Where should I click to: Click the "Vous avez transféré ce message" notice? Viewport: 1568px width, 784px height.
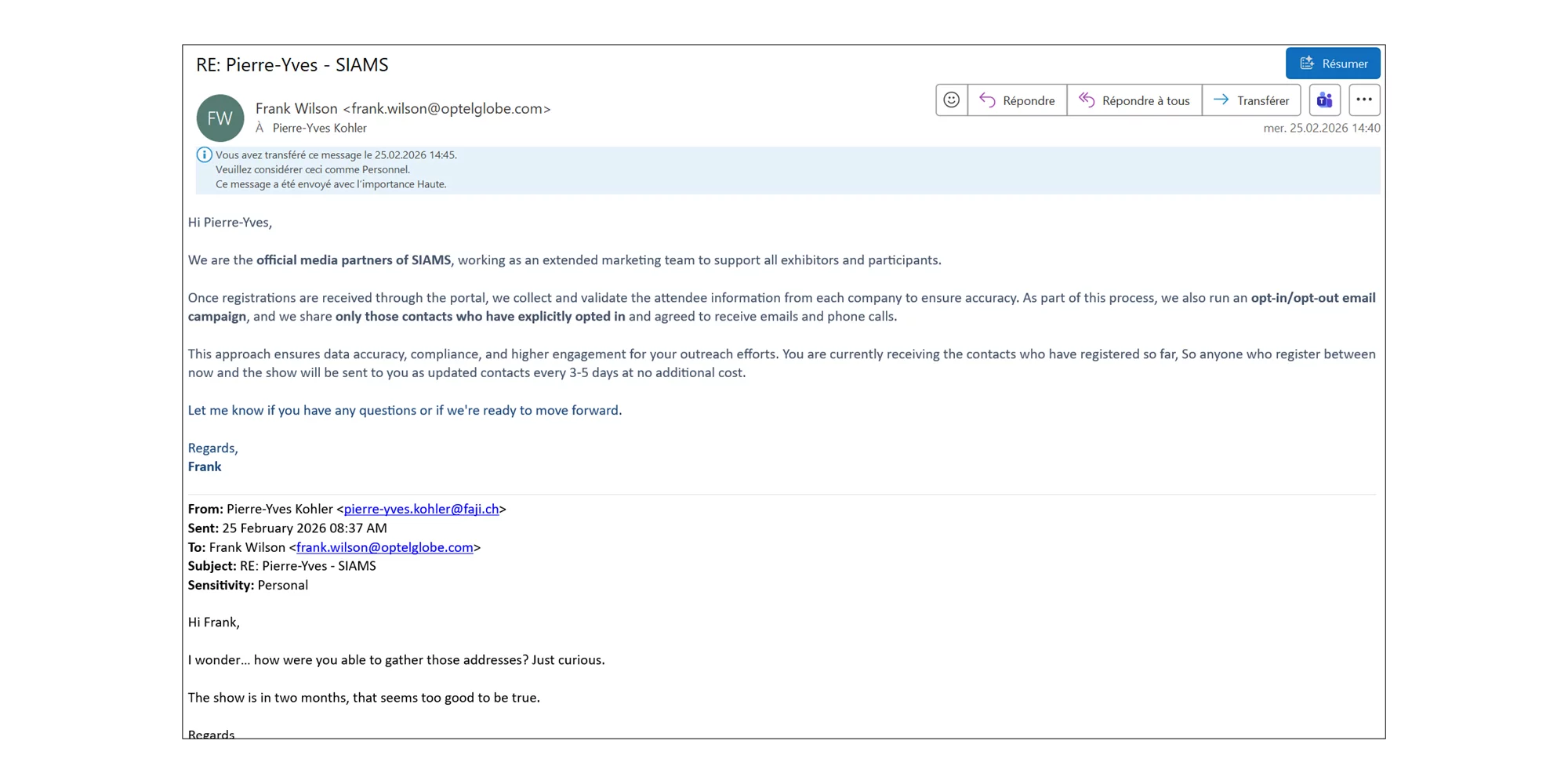[336, 155]
